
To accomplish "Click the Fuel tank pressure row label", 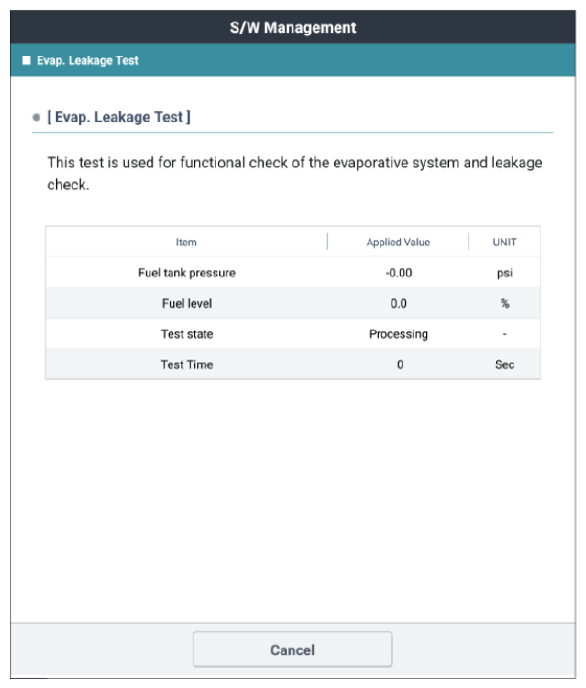I will [187, 272].
